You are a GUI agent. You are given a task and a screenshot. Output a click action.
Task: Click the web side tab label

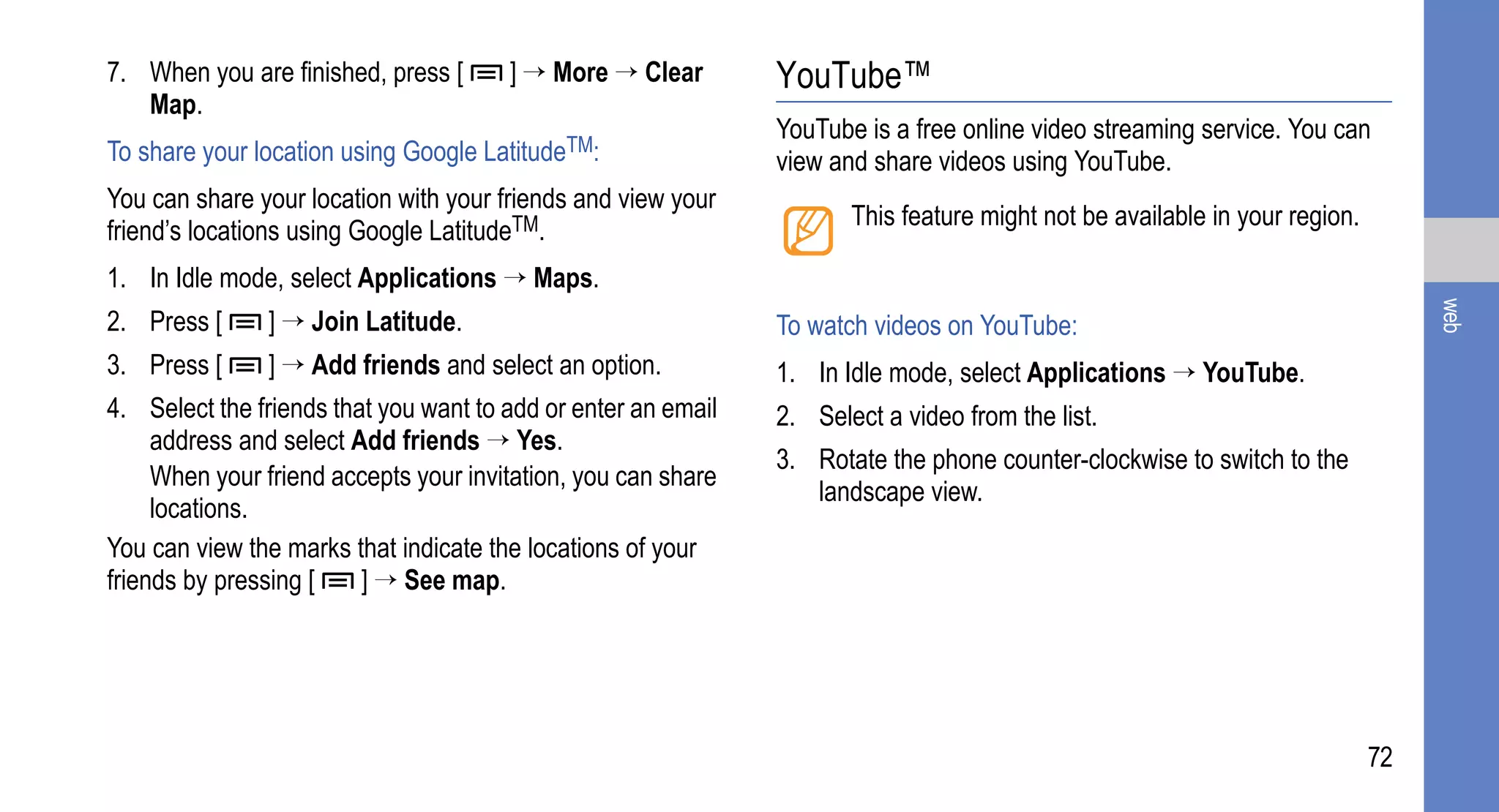coord(1451,315)
